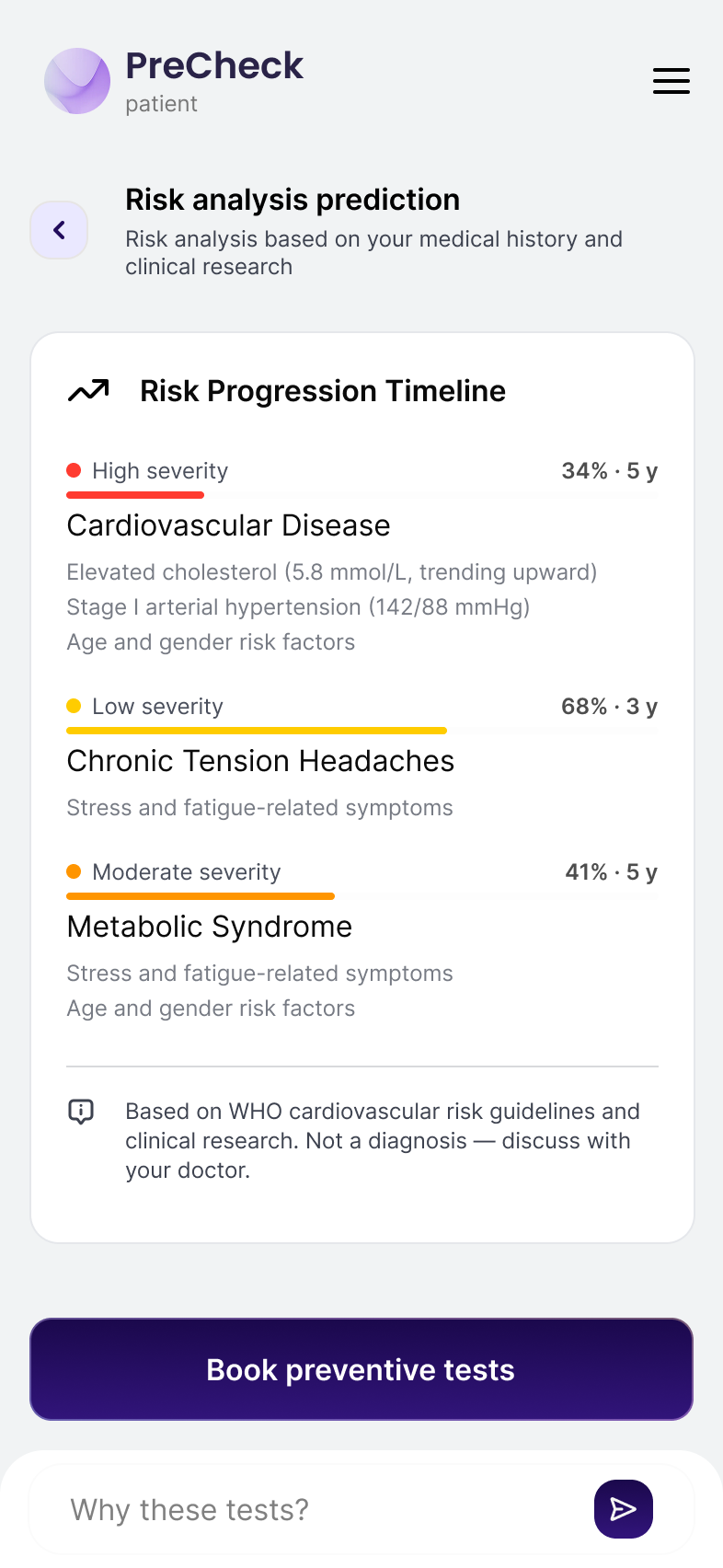Click the orange Moderate severity dot
723x1568 pixels.
pos(75,872)
